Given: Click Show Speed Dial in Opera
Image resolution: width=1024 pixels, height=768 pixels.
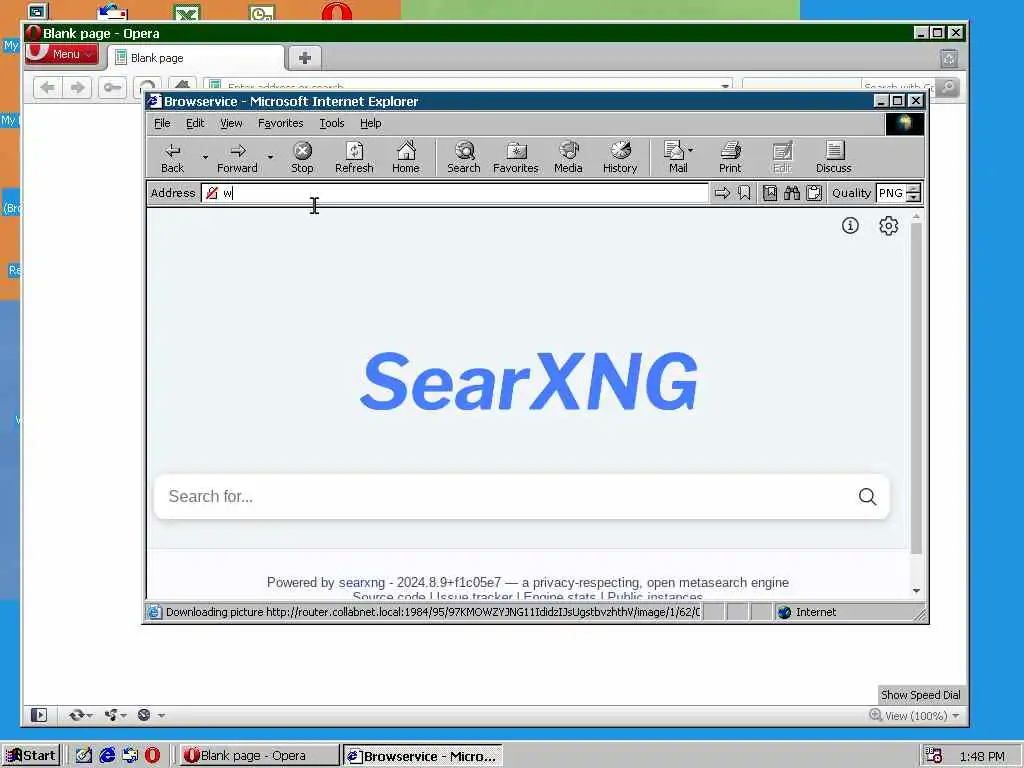Looking at the screenshot, I should point(920,695).
